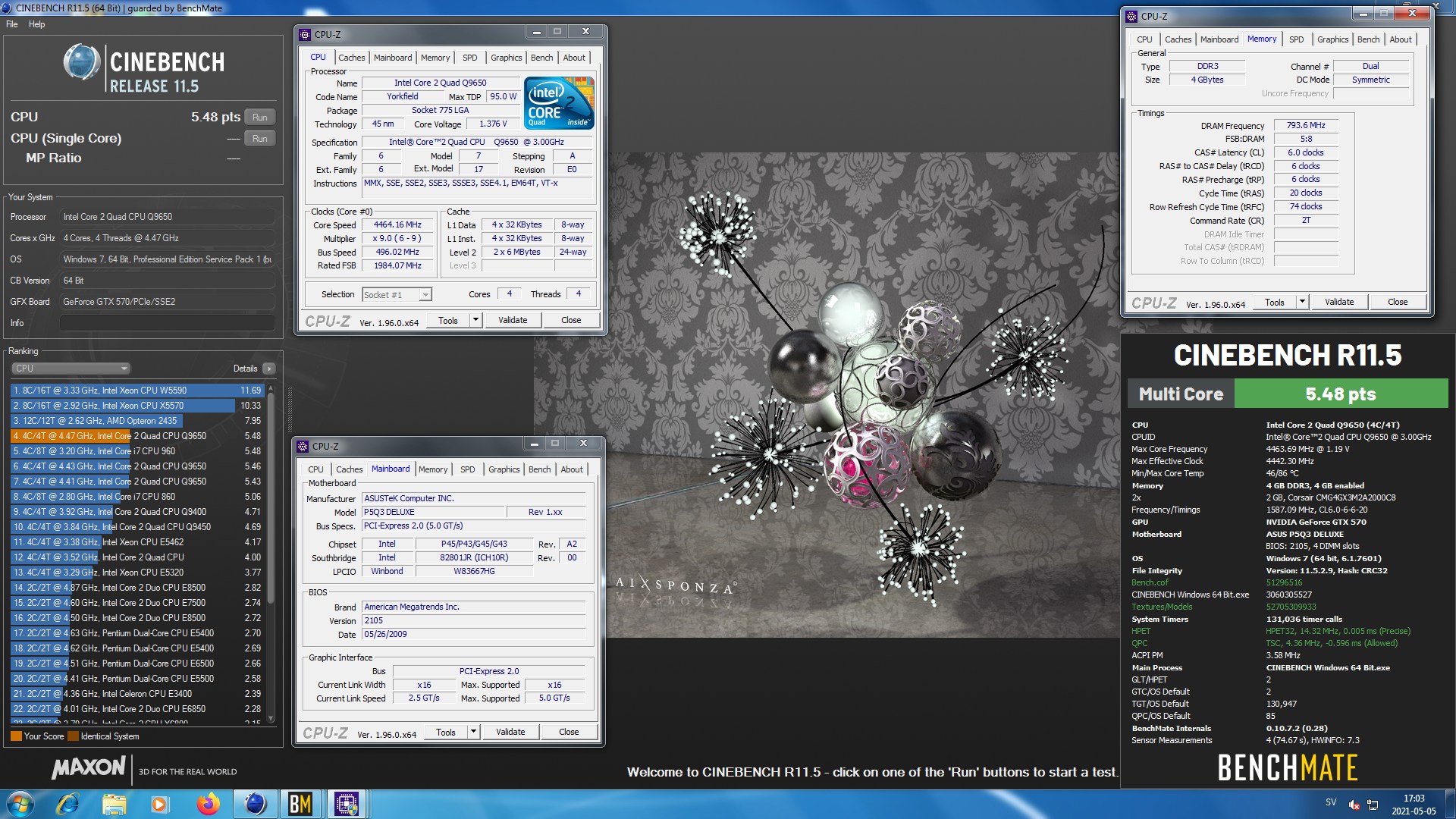The height and width of the screenshot is (819, 1456).
Task: Open SPD tab in CPU window
Action: tap(470, 58)
